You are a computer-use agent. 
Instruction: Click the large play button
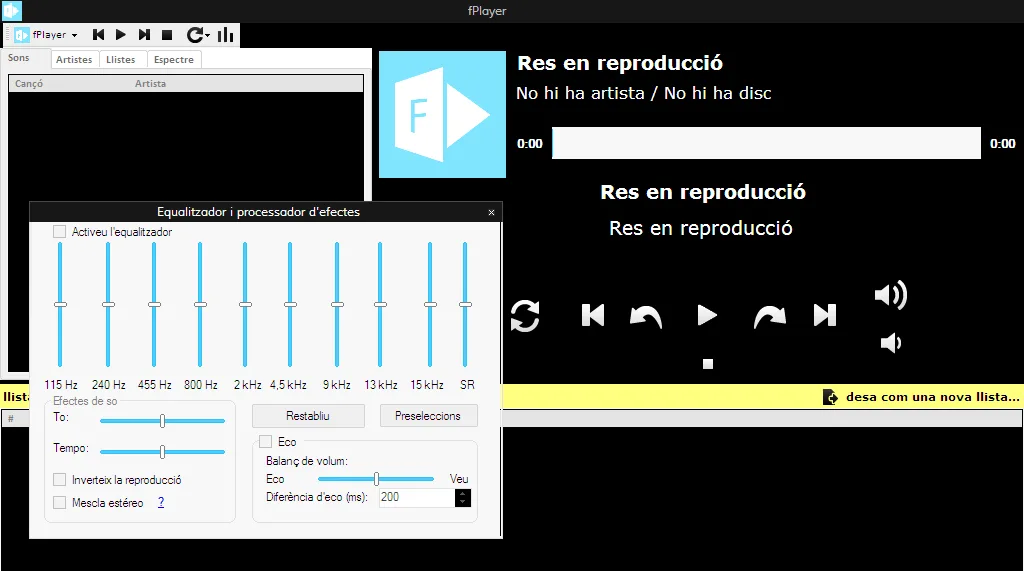(707, 316)
